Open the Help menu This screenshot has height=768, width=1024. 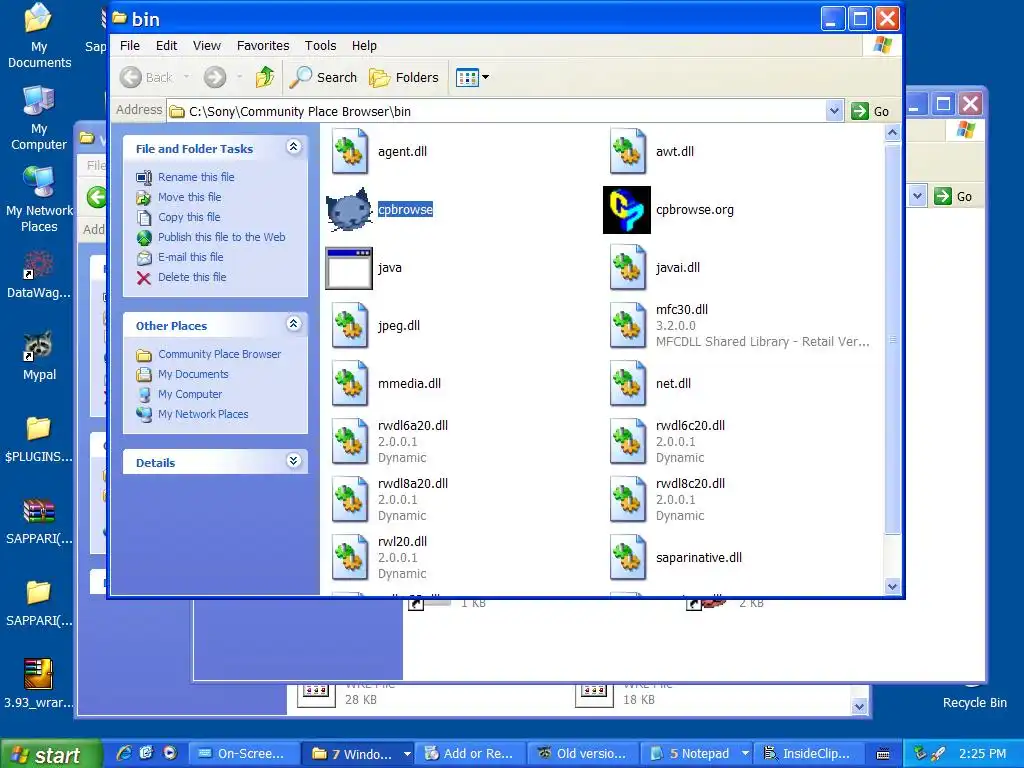coord(364,46)
